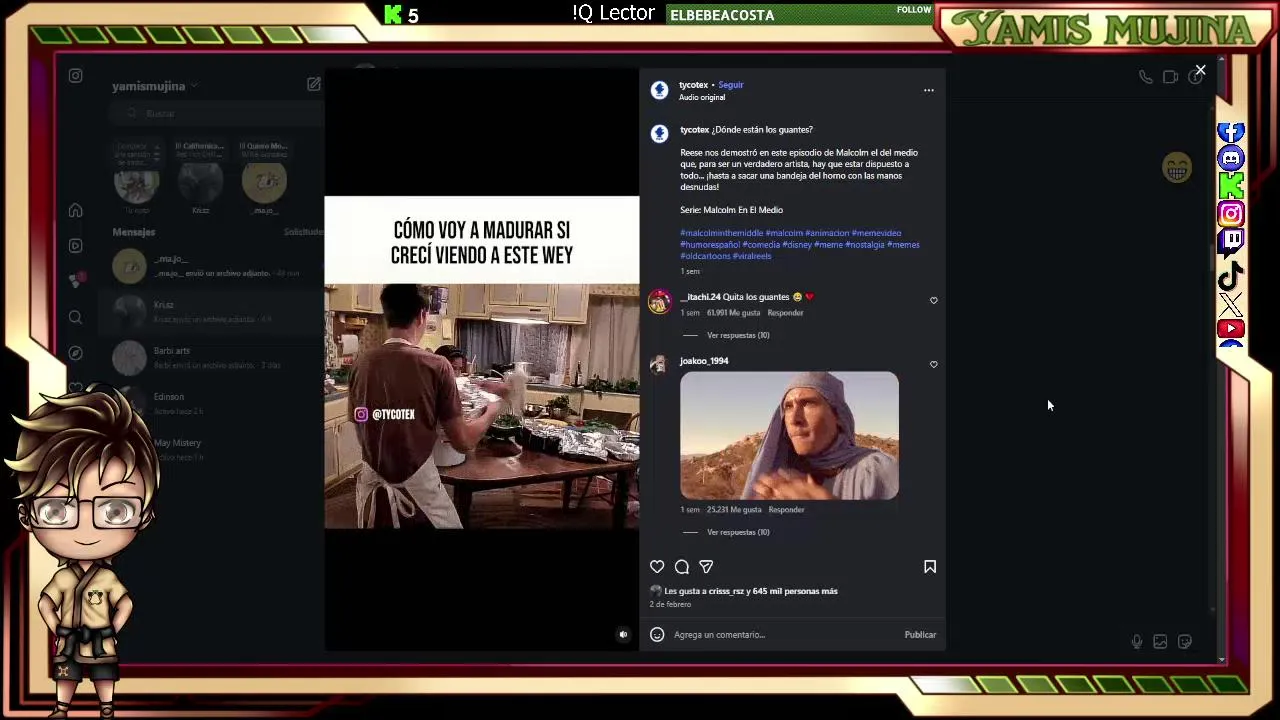The height and width of the screenshot is (720, 1280).
Task: Click Facebook icon in stream overlay
Action: (1231, 132)
